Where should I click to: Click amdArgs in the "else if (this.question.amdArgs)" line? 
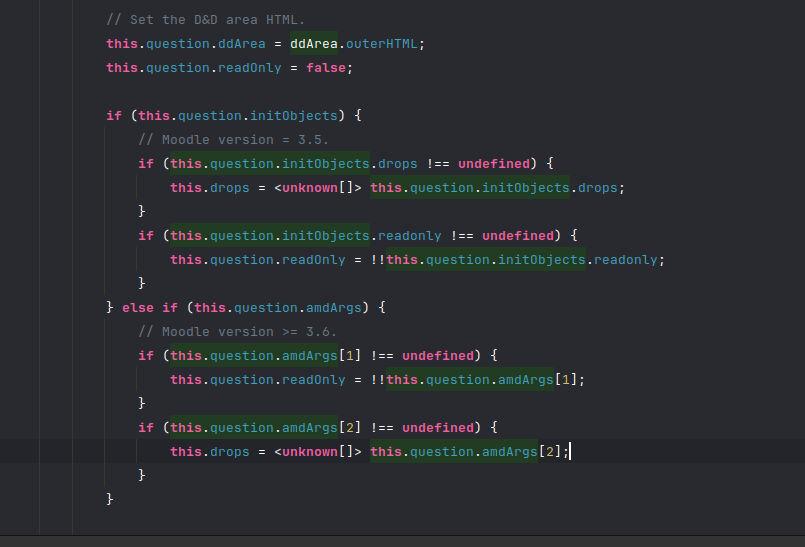(334, 308)
